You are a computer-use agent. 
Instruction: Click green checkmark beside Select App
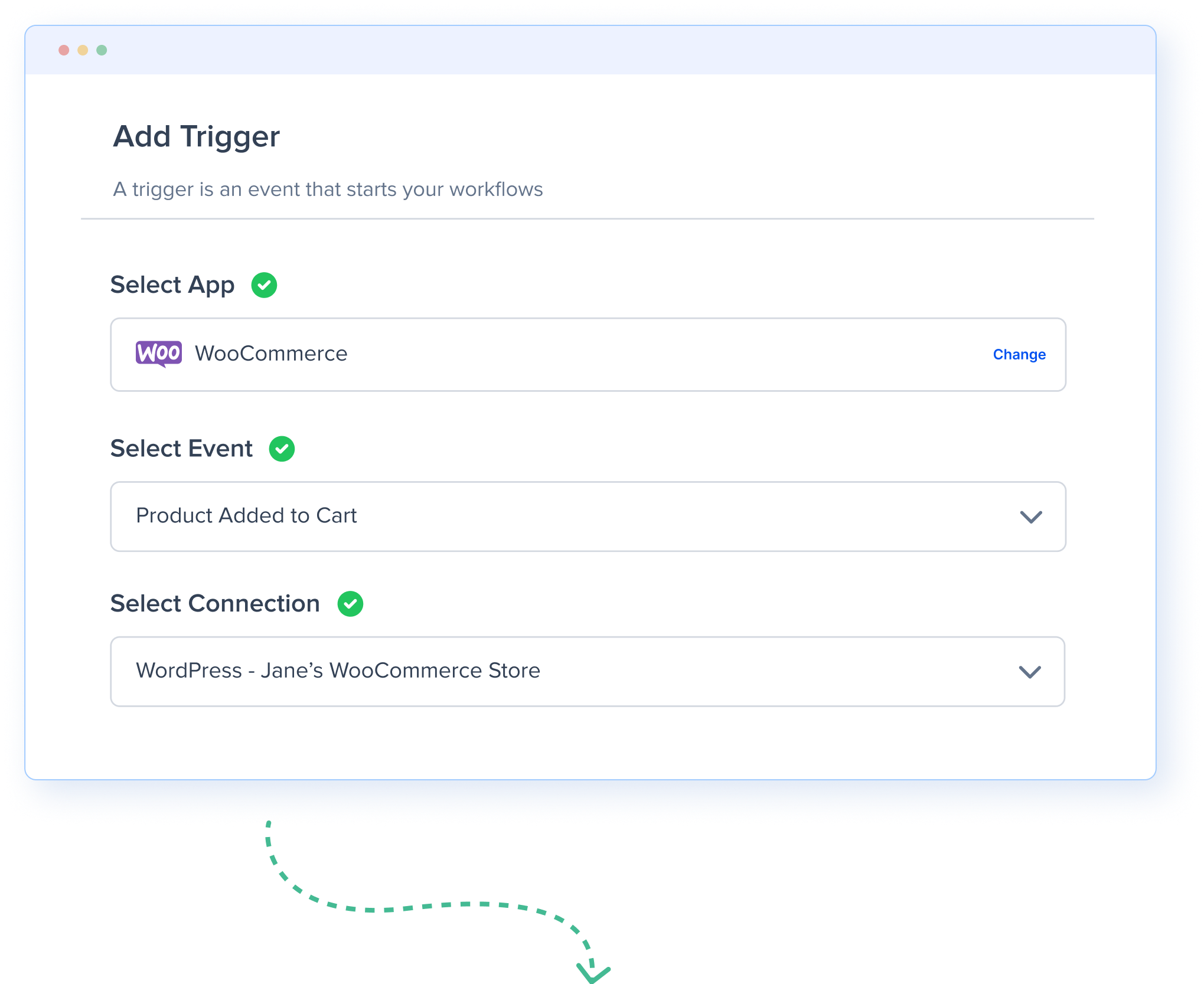pyautogui.click(x=264, y=285)
